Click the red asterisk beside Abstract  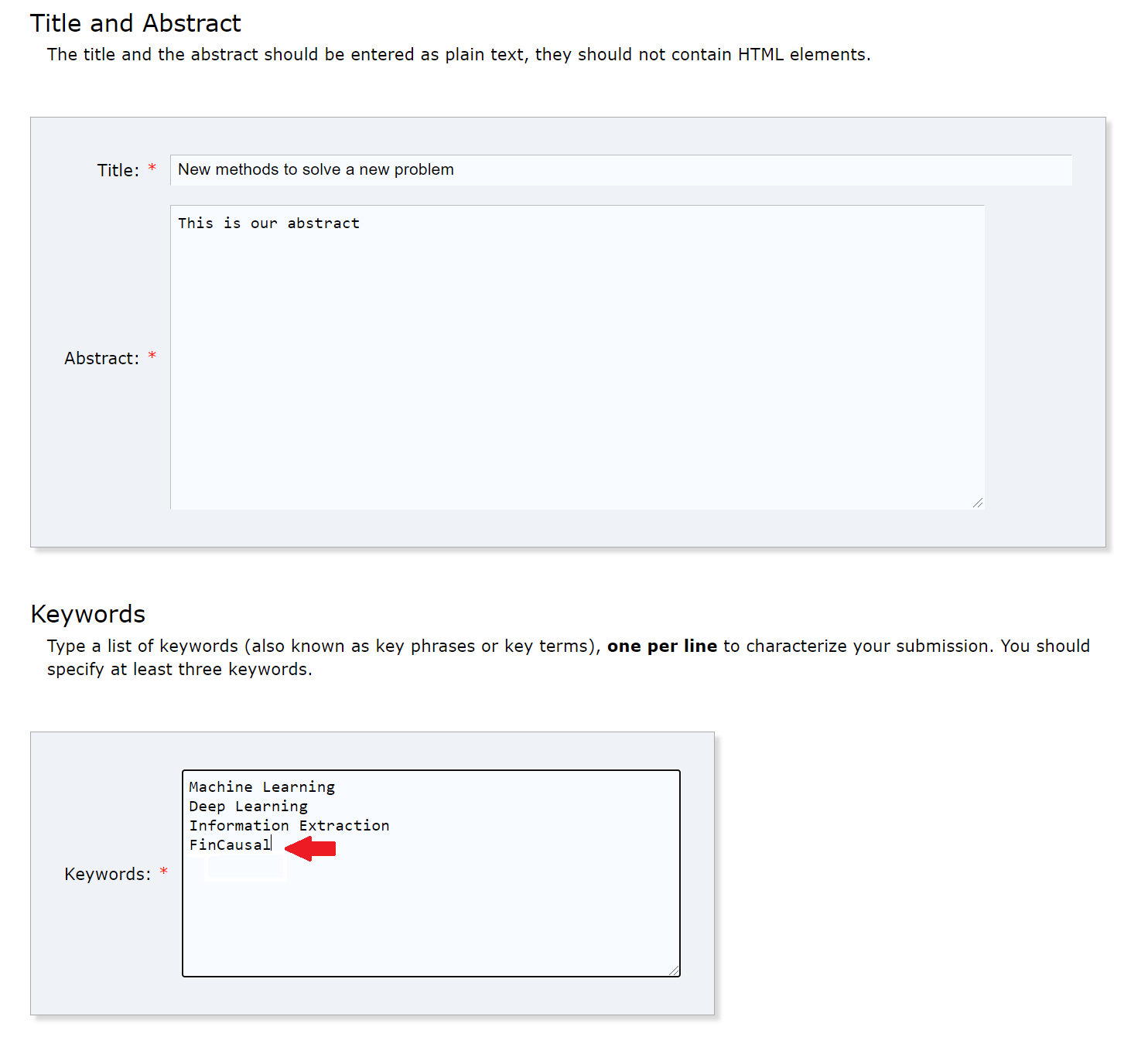click(152, 356)
